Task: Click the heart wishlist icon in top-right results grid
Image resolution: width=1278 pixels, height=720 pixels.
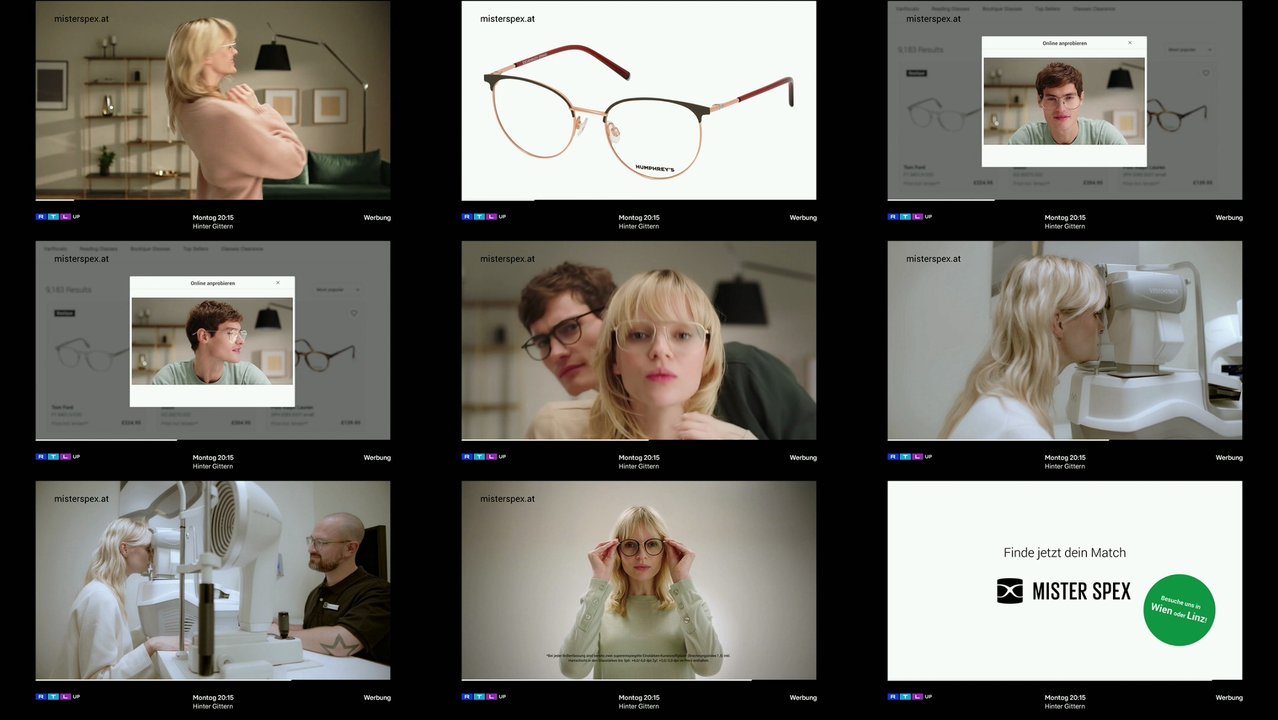Action: [1206, 73]
